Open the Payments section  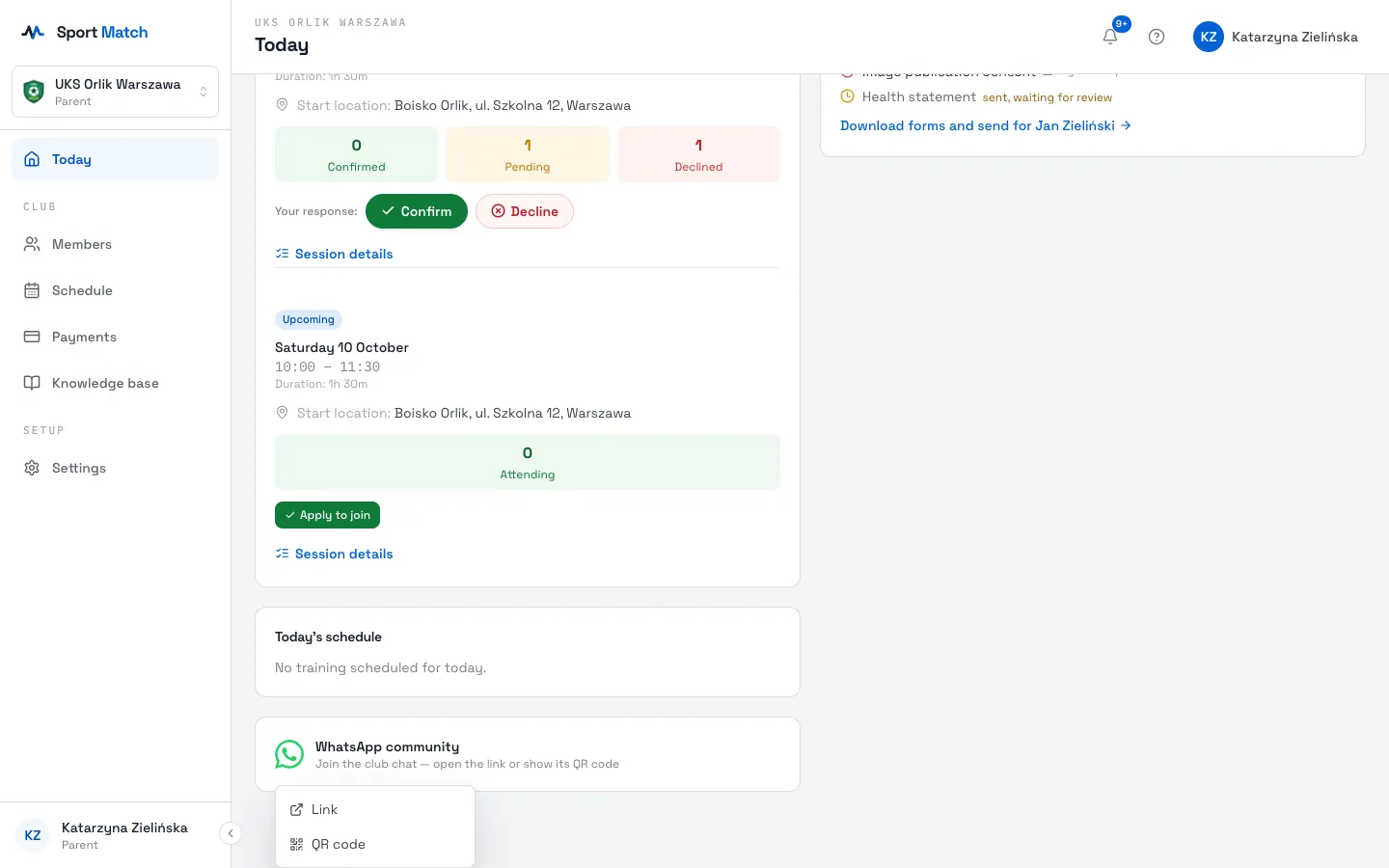(x=115, y=337)
